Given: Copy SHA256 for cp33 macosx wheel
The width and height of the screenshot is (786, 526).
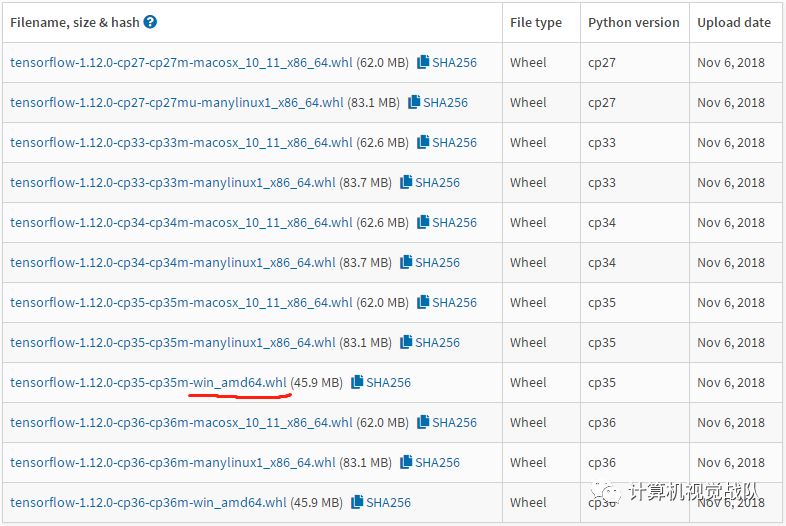Looking at the screenshot, I should click(447, 142).
